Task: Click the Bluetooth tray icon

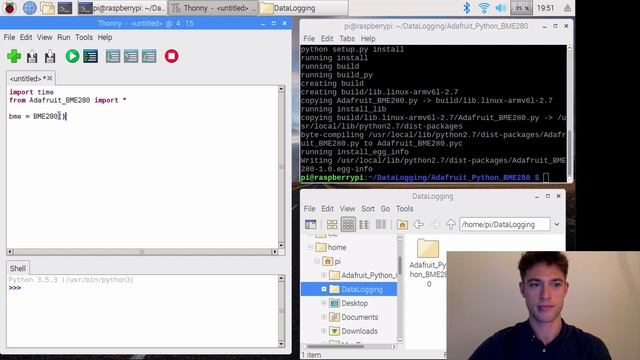Action: pyautogui.click(x=467, y=8)
